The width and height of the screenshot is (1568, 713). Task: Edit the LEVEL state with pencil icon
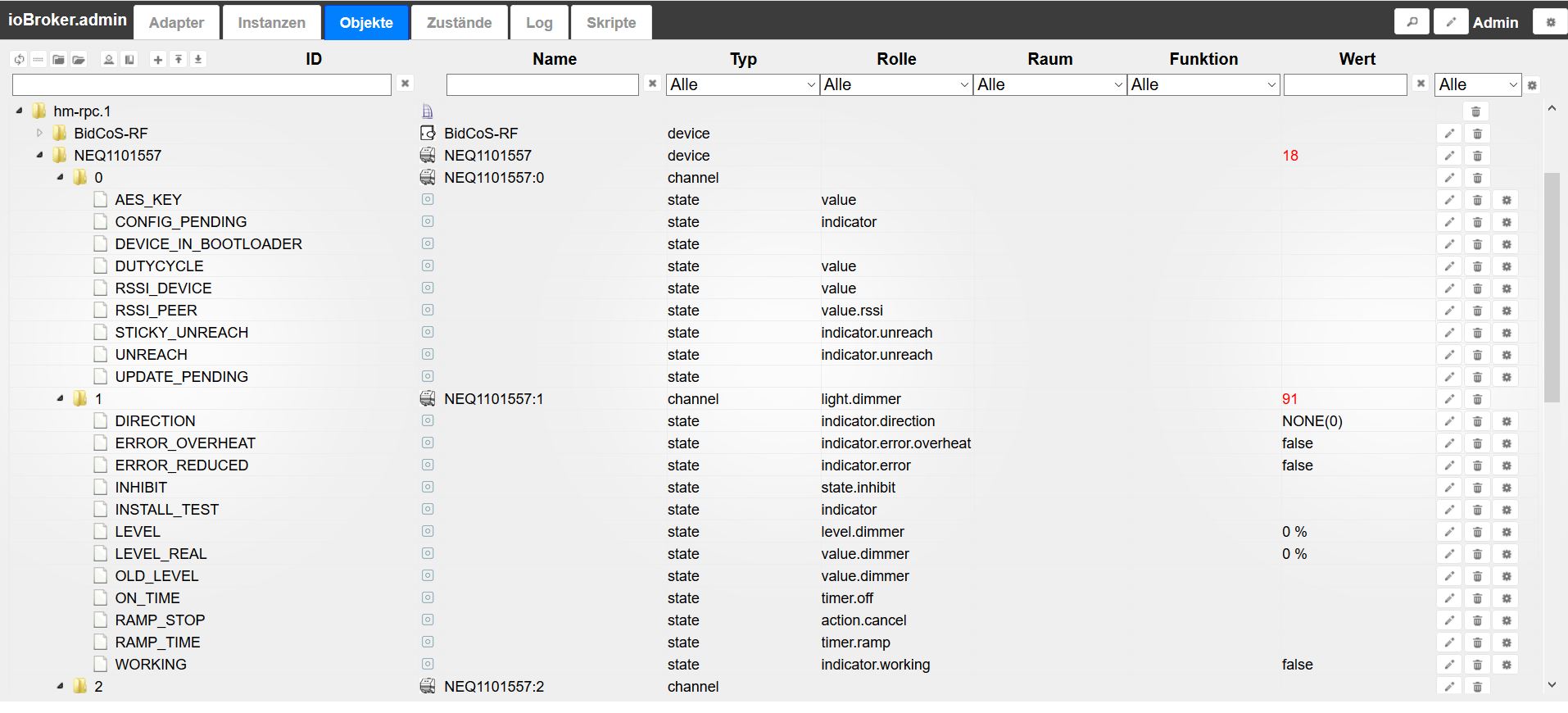click(x=1449, y=532)
